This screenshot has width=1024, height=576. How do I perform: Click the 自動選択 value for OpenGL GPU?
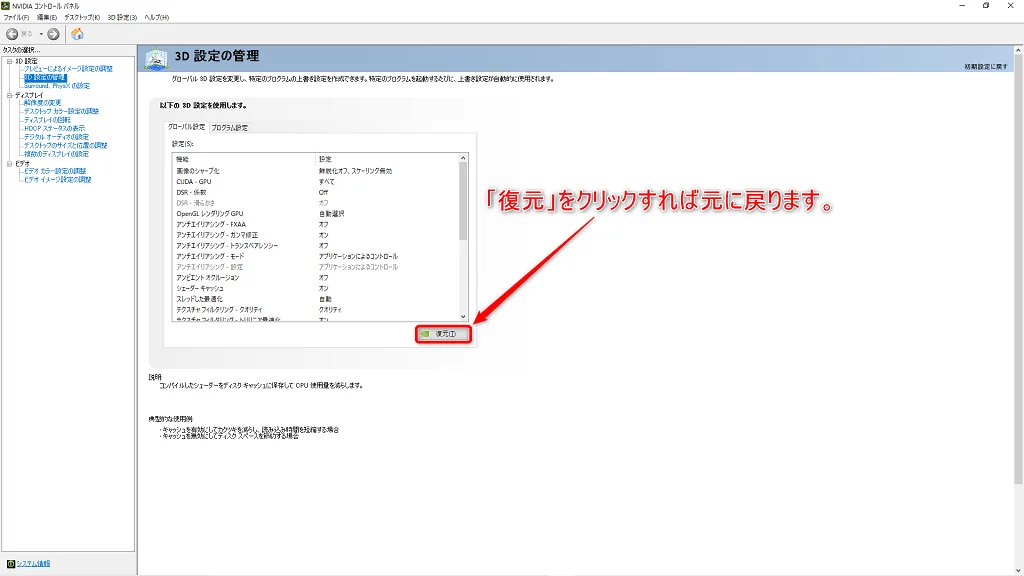(x=331, y=214)
